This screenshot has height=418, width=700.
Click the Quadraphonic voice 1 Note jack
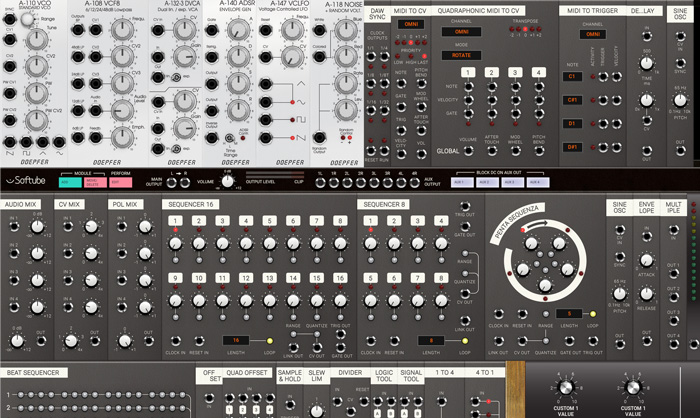point(468,86)
